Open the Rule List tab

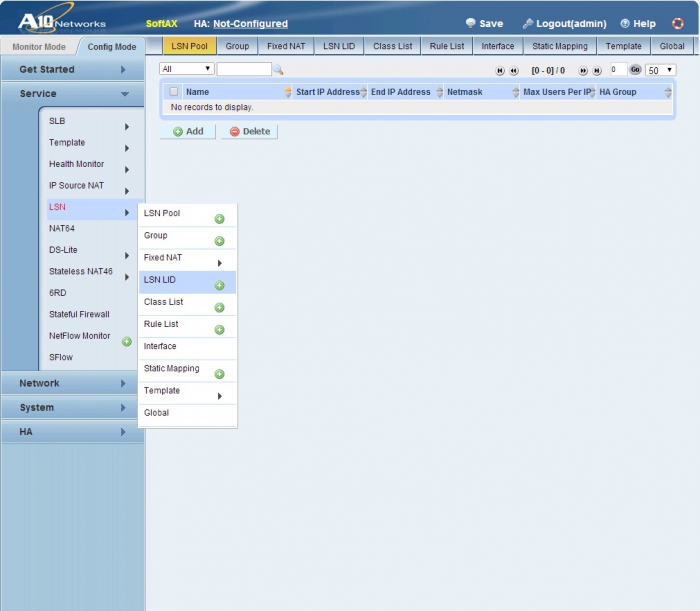(447, 46)
